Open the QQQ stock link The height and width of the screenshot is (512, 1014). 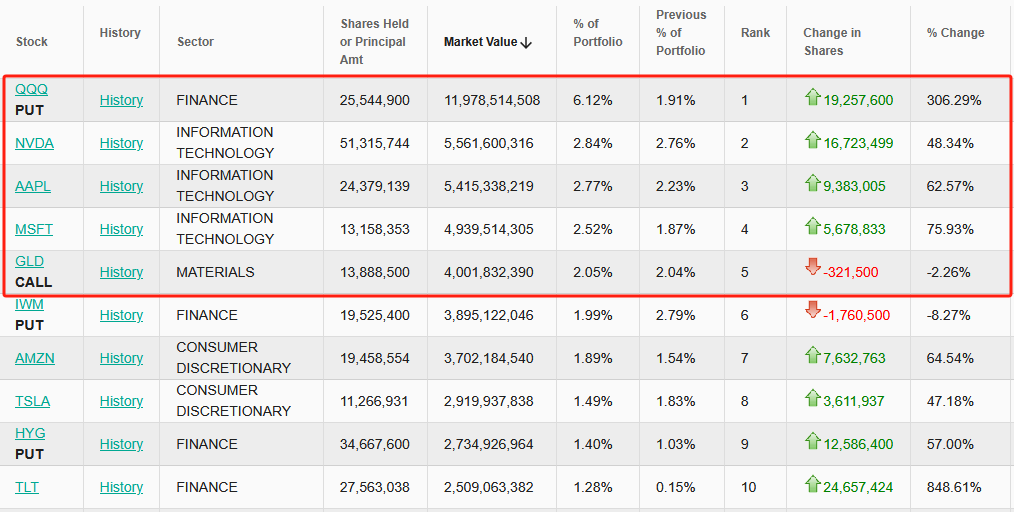[32, 89]
